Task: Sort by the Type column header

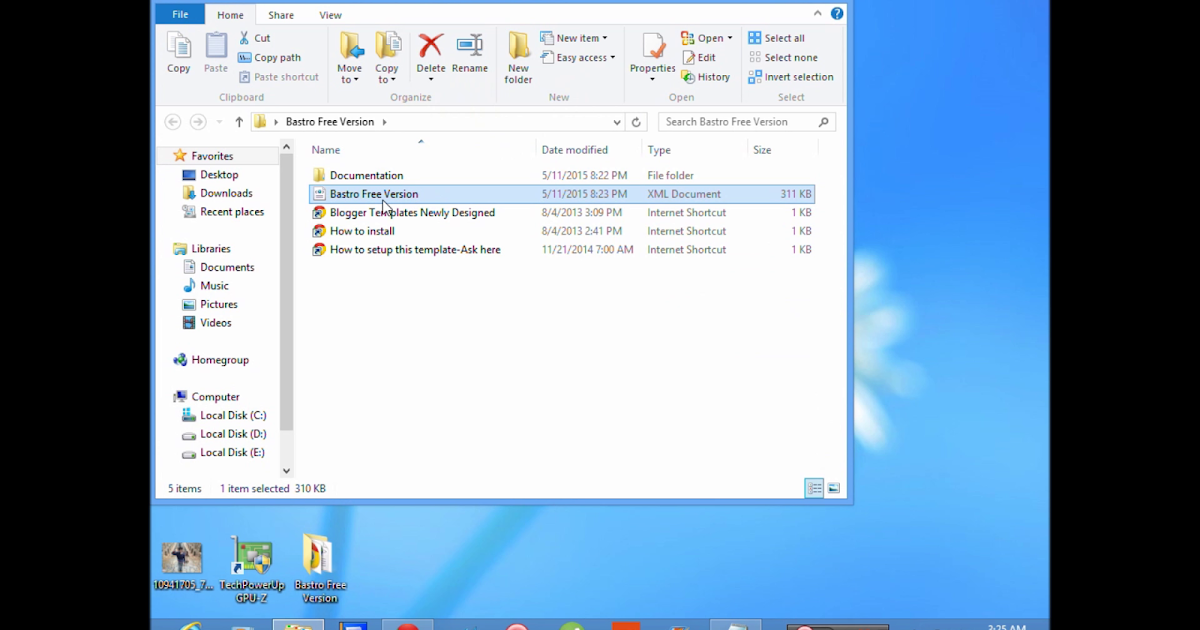Action: click(659, 150)
